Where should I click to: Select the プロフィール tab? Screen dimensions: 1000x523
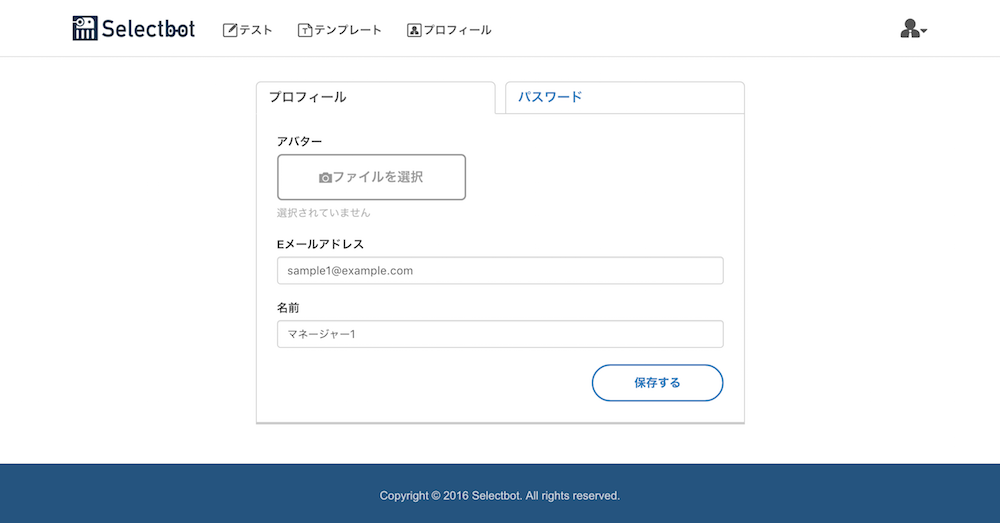coord(376,98)
